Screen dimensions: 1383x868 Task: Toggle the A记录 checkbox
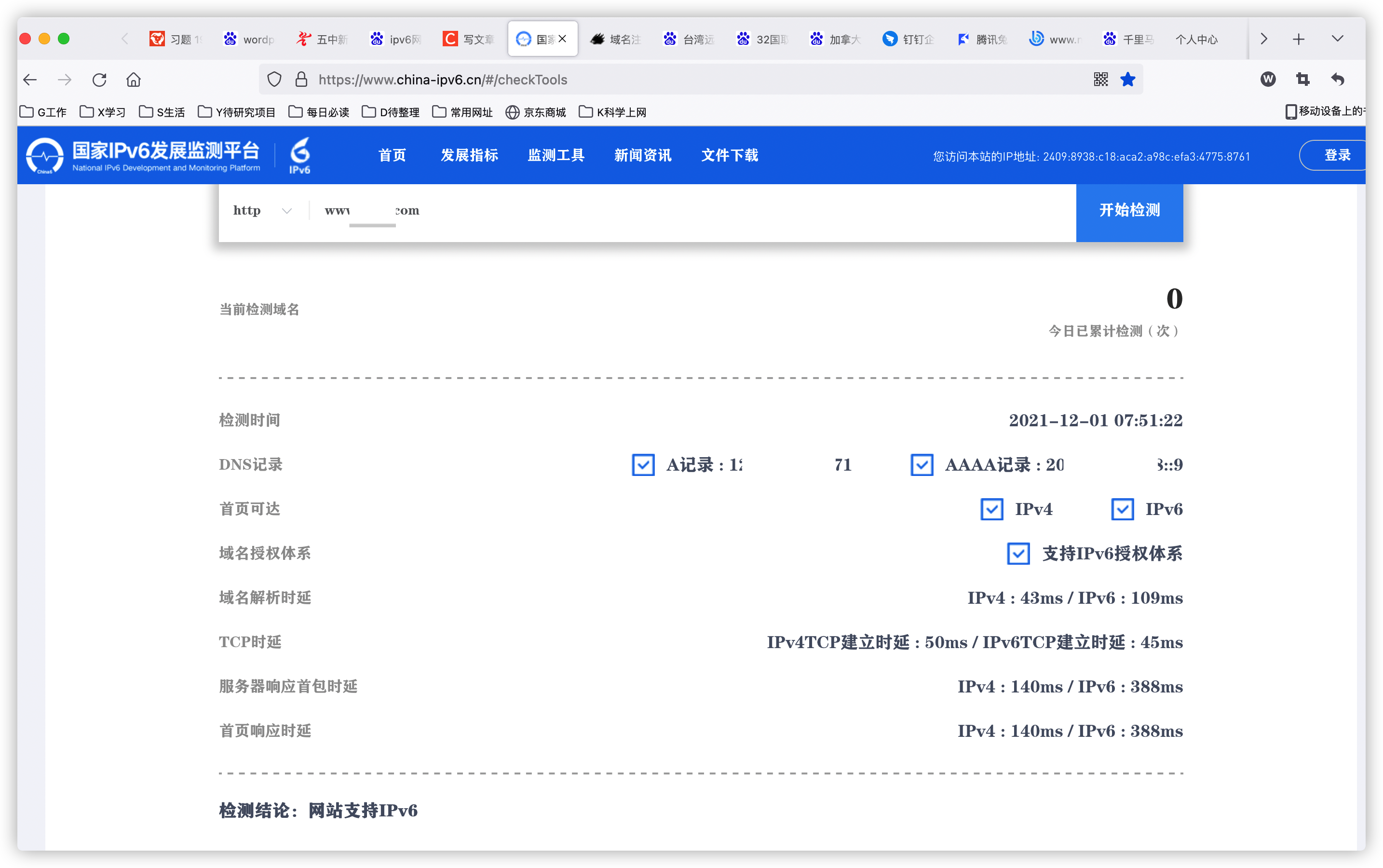tap(643, 464)
